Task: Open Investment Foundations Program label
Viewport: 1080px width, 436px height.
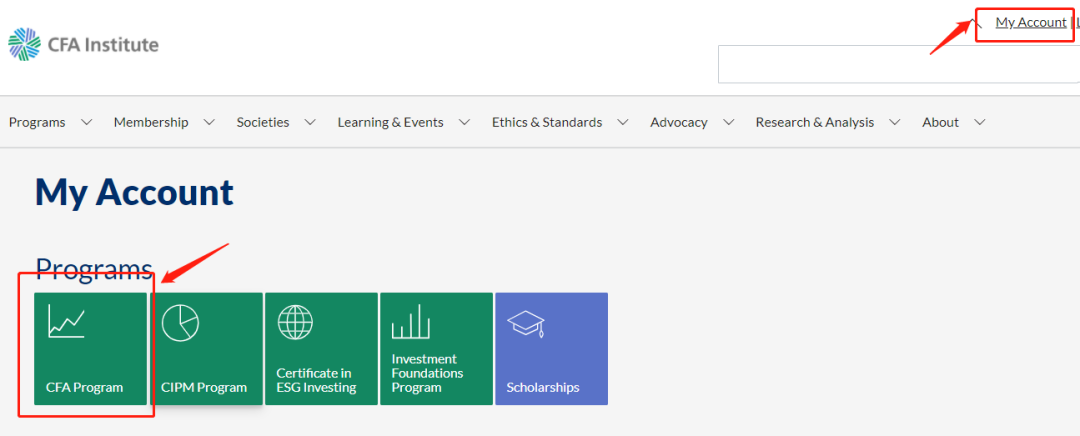Action: [427, 373]
